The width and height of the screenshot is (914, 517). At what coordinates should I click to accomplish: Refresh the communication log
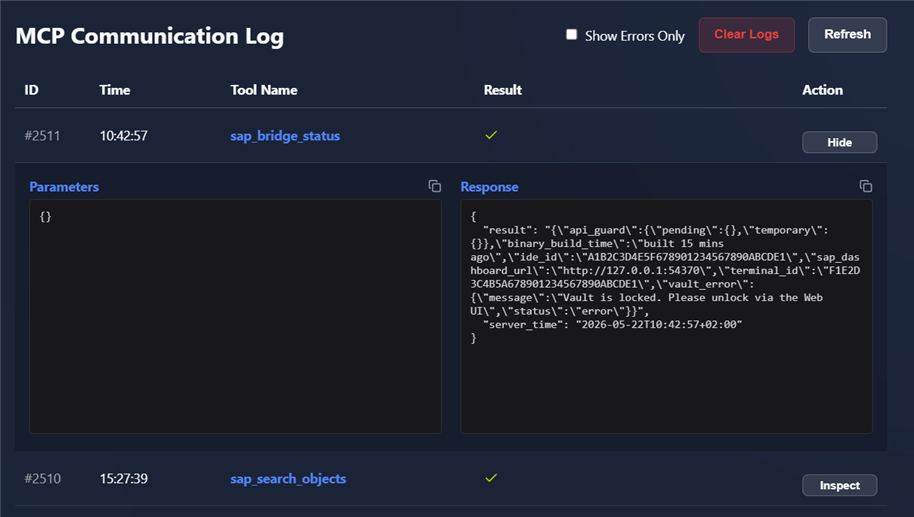tap(848, 35)
